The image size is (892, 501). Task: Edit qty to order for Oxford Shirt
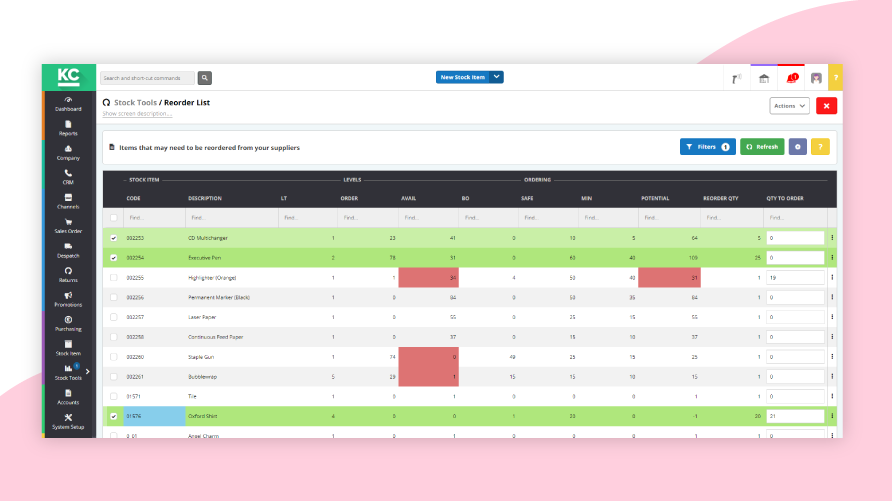[x=795, y=416]
